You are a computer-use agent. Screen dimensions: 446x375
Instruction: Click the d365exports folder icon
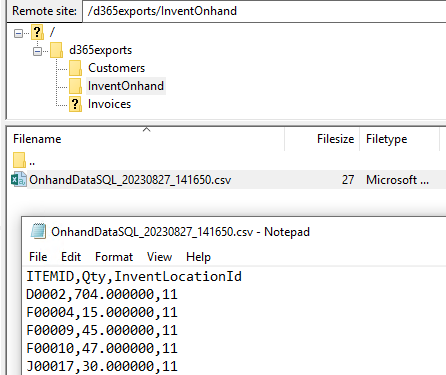coord(56,50)
